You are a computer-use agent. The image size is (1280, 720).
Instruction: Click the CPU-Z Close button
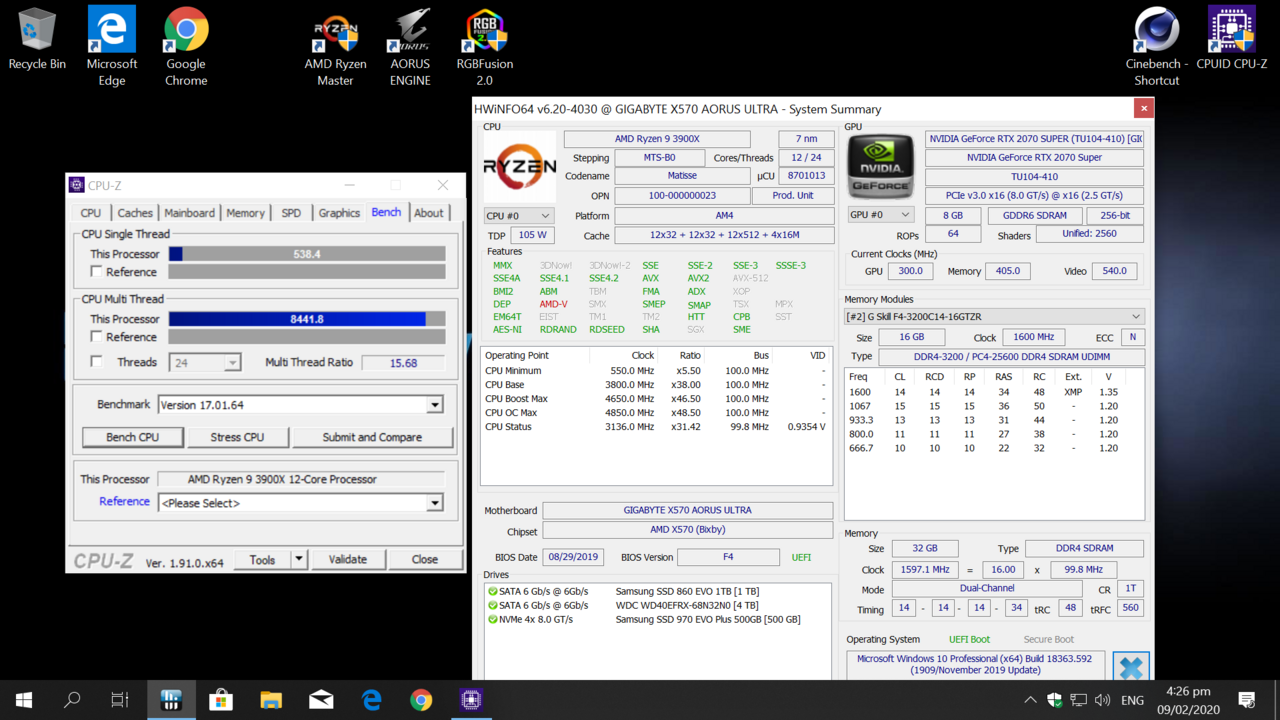(x=424, y=560)
